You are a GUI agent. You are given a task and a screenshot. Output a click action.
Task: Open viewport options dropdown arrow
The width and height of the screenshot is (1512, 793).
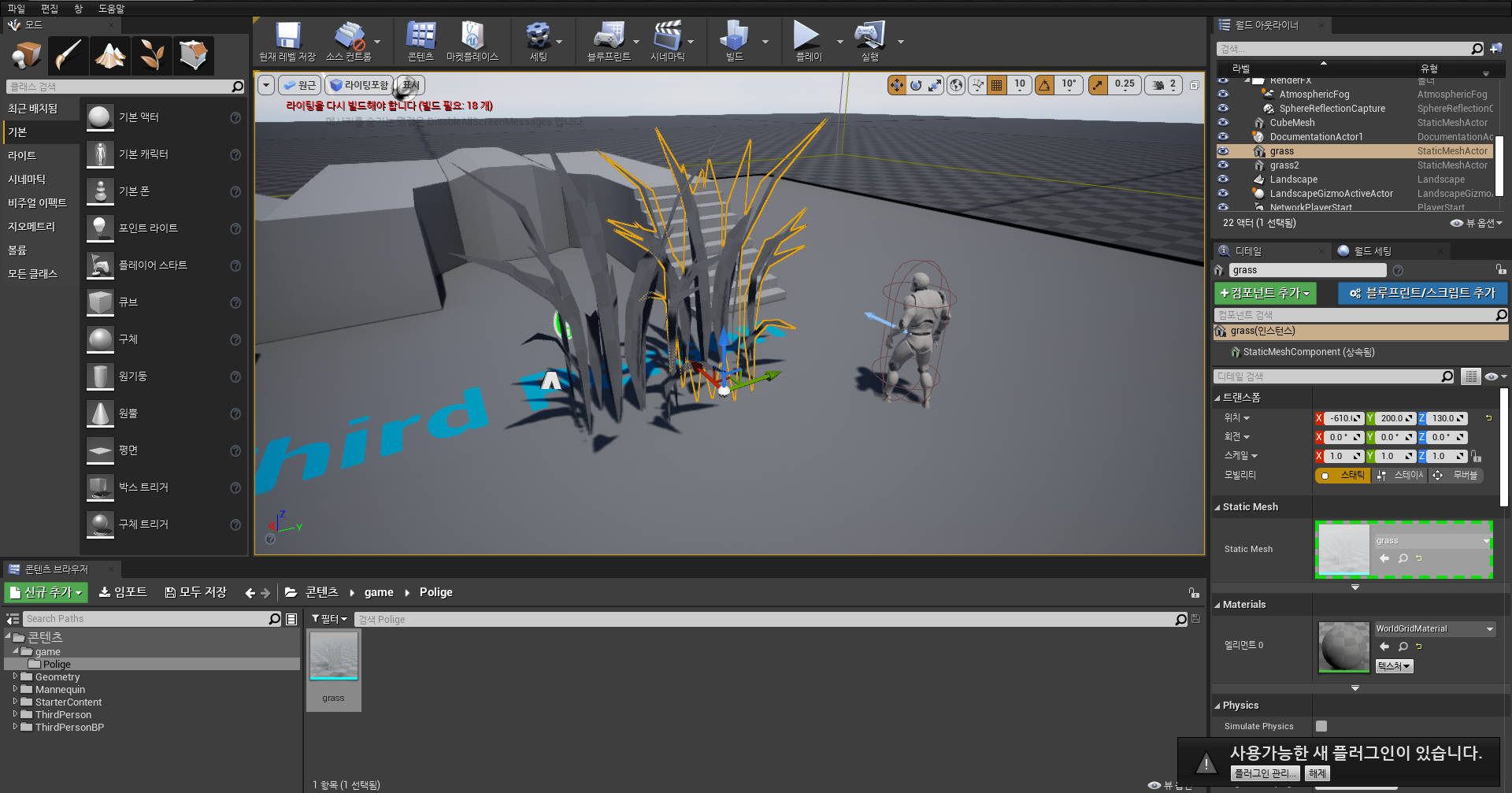[266, 85]
